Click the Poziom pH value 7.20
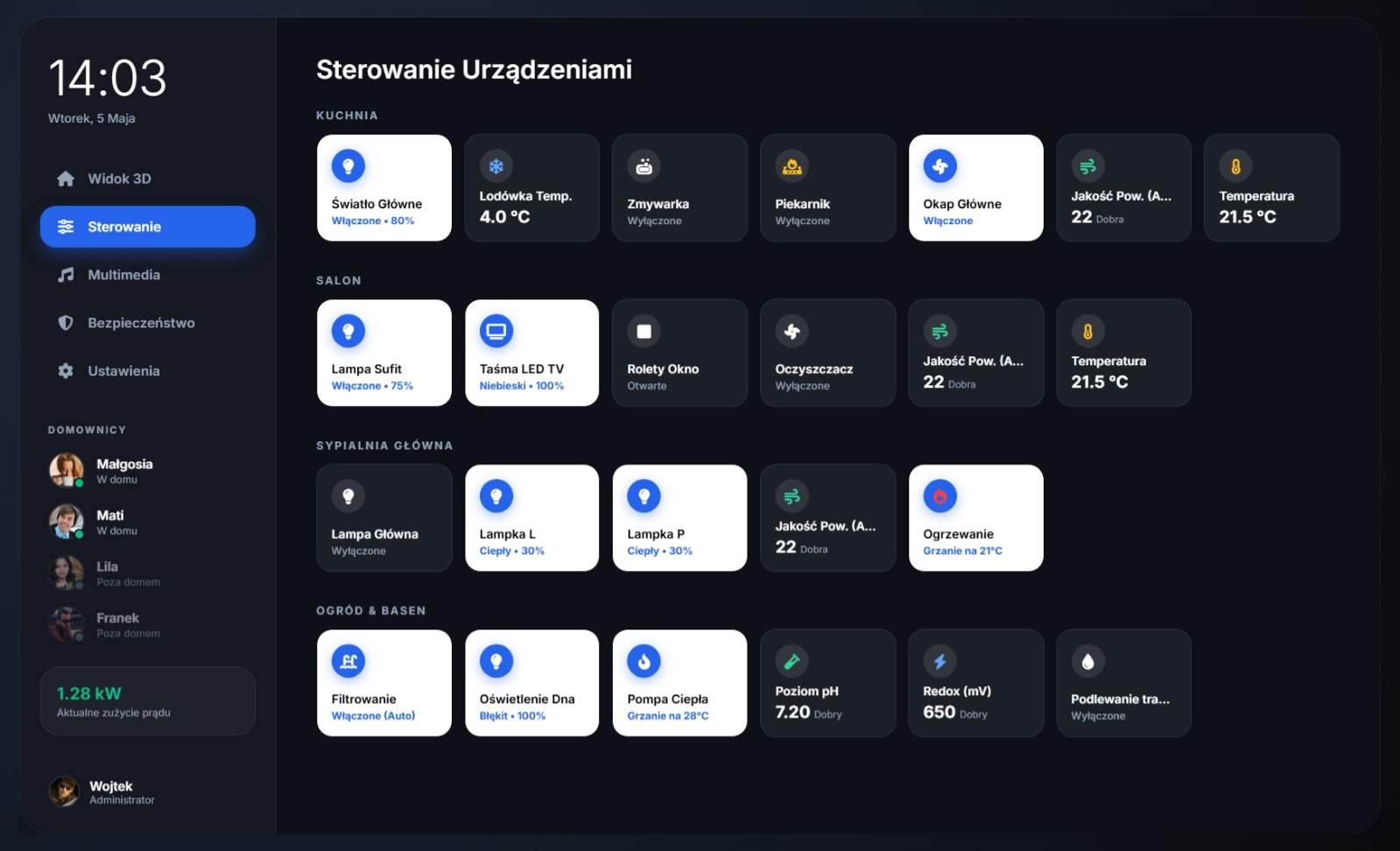 pos(792,713)
